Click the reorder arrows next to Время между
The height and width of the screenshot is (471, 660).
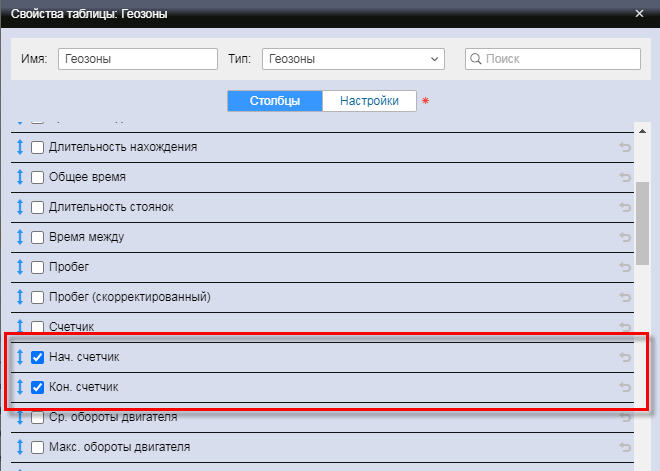(19, 237)
